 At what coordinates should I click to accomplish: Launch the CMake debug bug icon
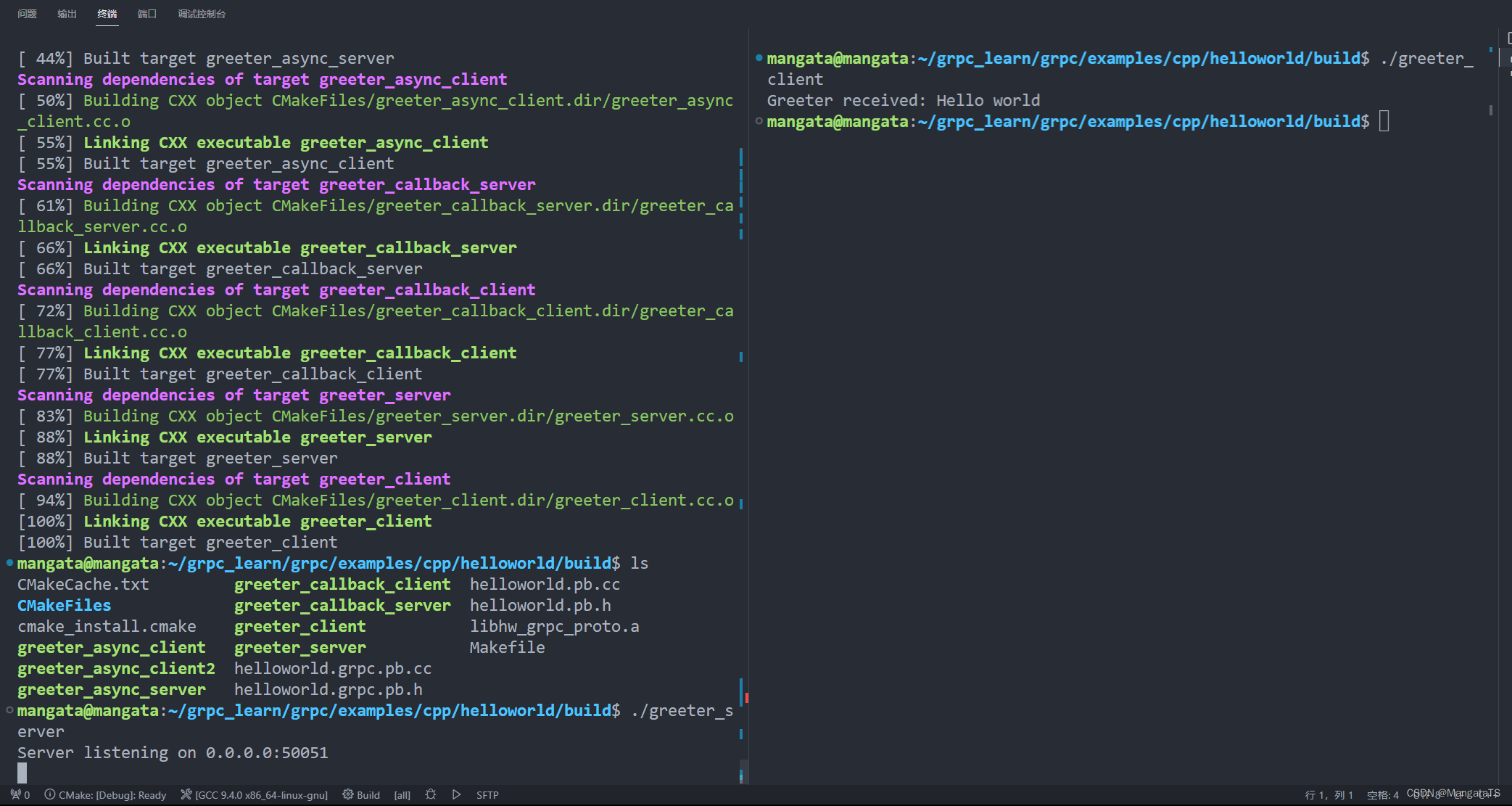point(431,794)
